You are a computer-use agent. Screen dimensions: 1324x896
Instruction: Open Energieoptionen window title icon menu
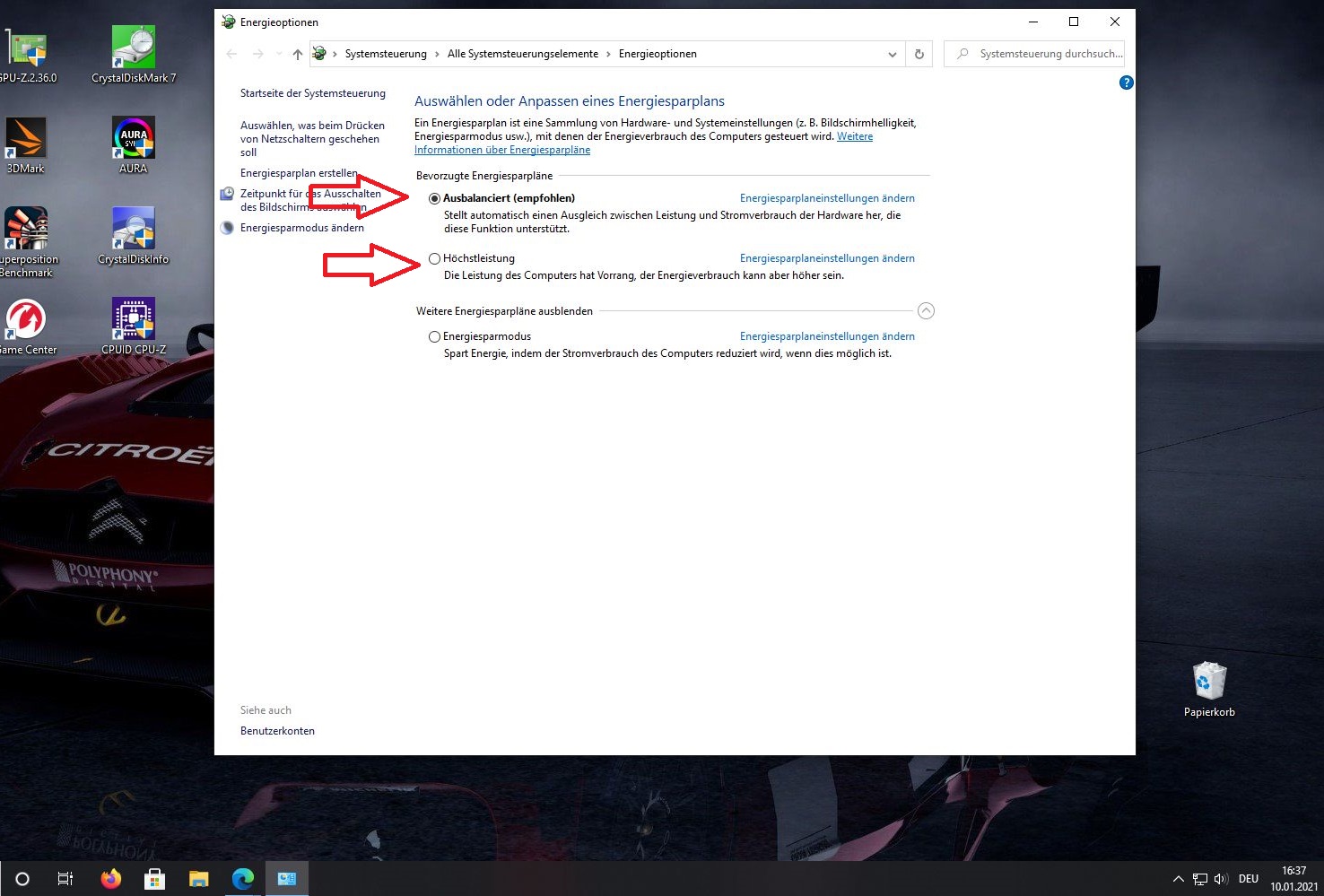pos(229,22)
